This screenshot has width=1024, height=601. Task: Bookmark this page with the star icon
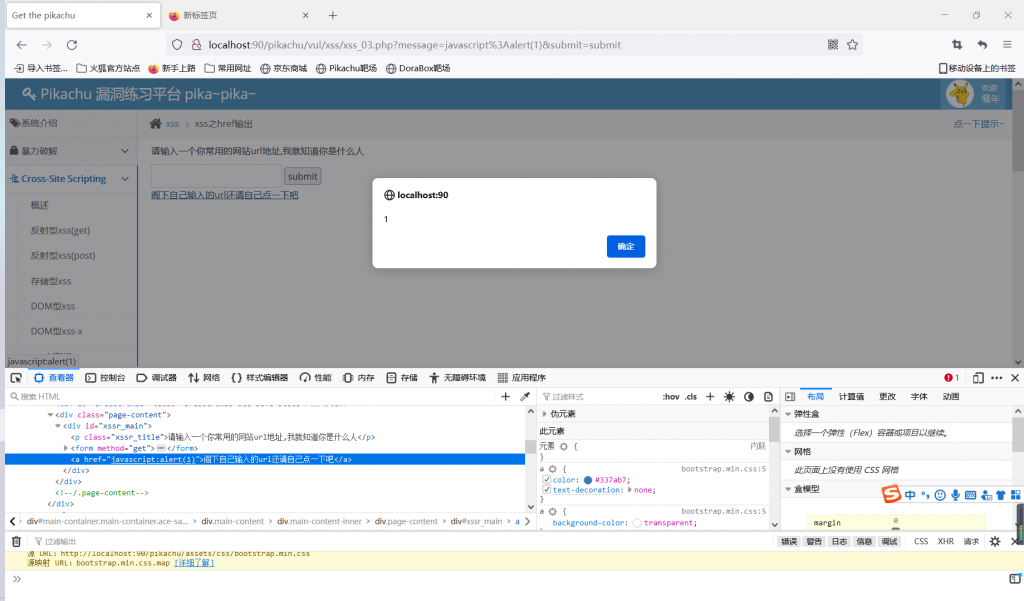point(852,45)
